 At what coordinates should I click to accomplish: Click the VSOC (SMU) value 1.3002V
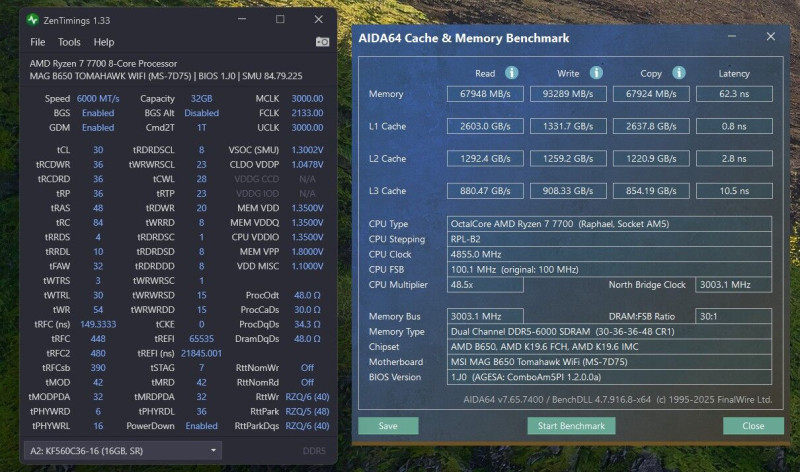tap(307, 150)
